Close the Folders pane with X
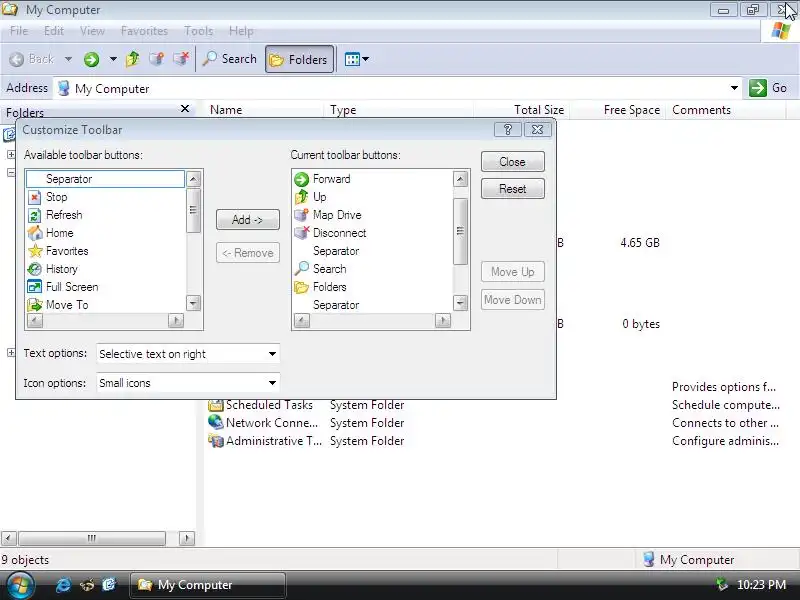 (x=185, y=109)
